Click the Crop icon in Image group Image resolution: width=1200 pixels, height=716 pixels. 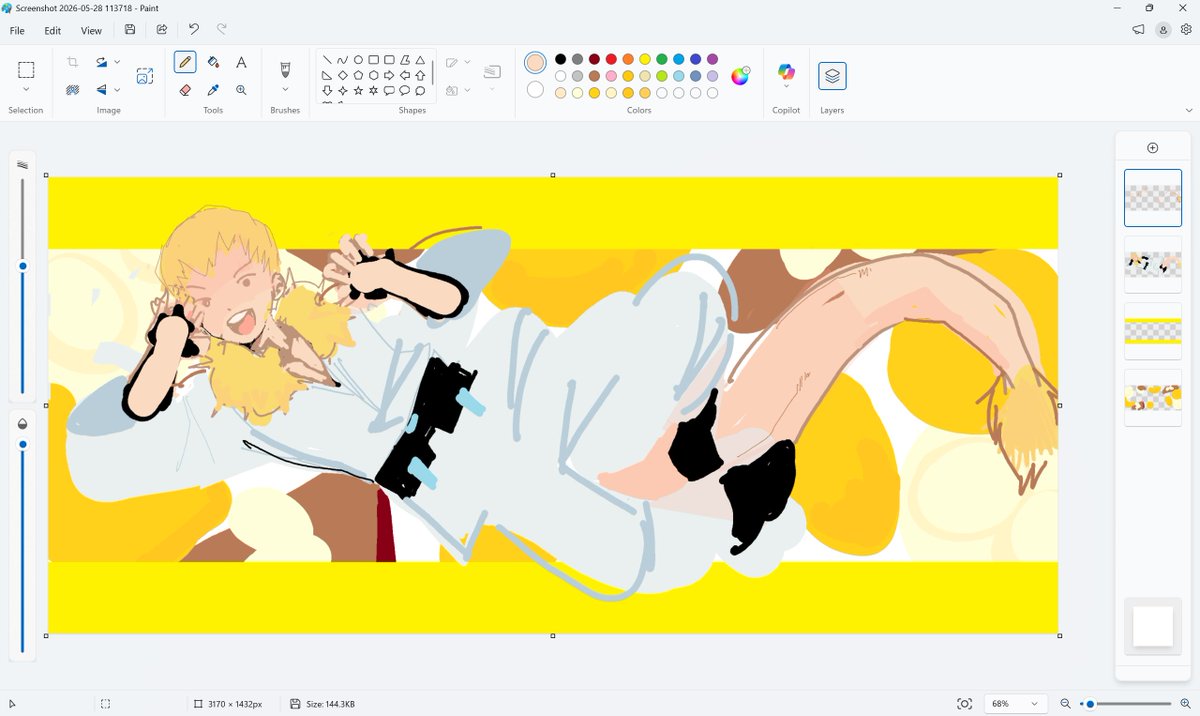point(73,62)
